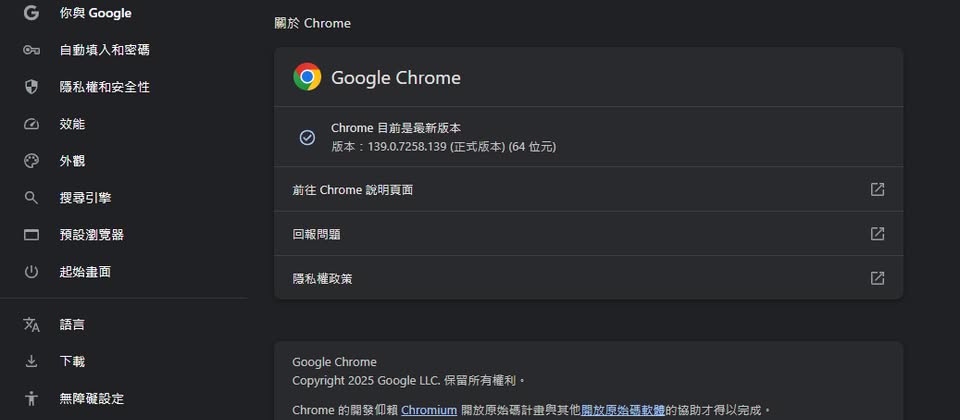Follow the 開放原始碼軟體 hyperlink
The width and height of the screenshot is (960, 420).
point(623,410)
